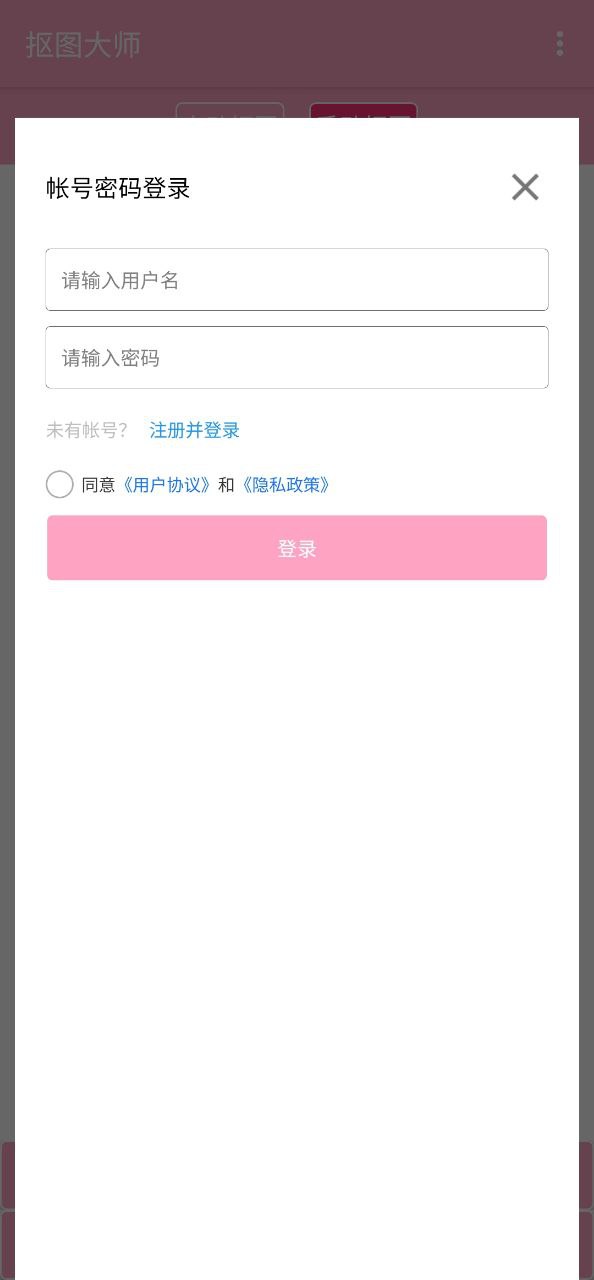Tick the agreement circle before 同意

(x=60, y=484)
